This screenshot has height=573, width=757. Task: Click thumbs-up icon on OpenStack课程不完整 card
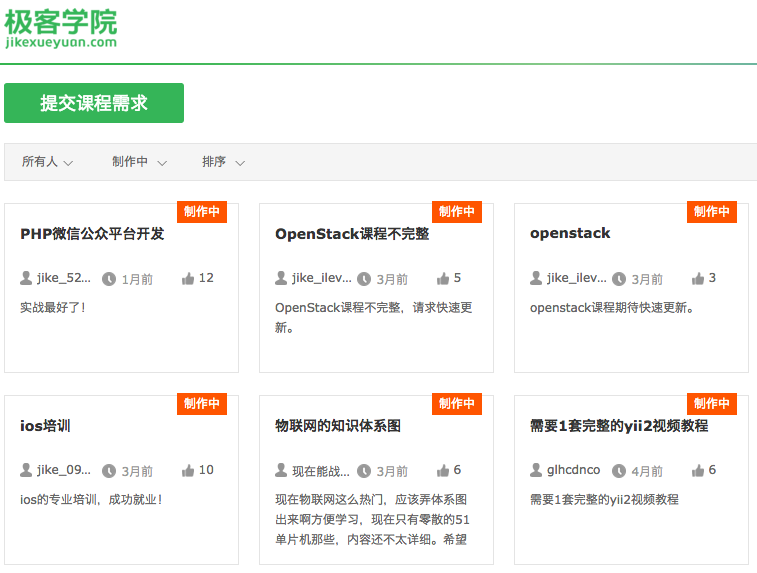point(443,279)
